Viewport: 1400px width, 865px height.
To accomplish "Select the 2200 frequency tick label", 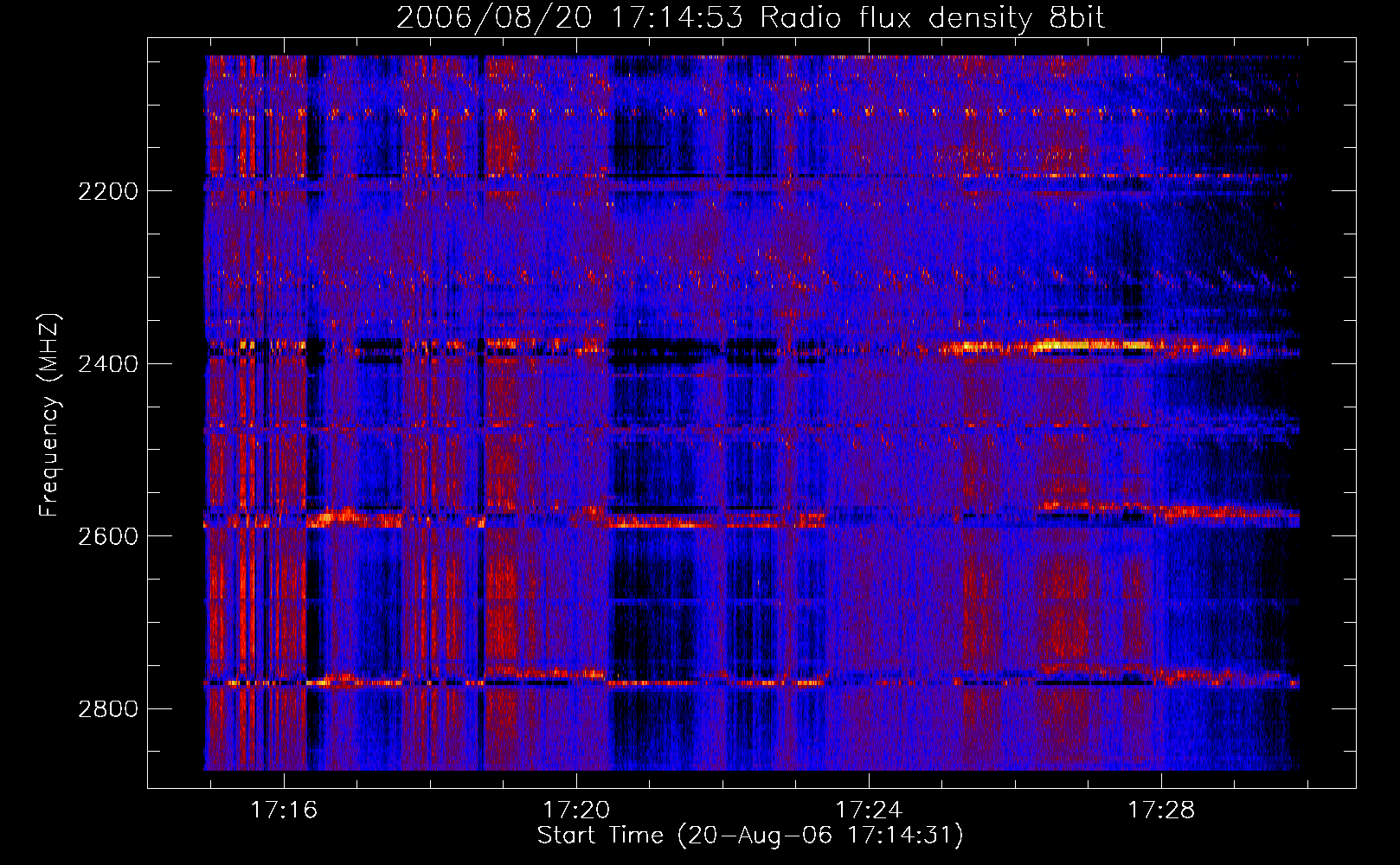I will pos(108,191).
